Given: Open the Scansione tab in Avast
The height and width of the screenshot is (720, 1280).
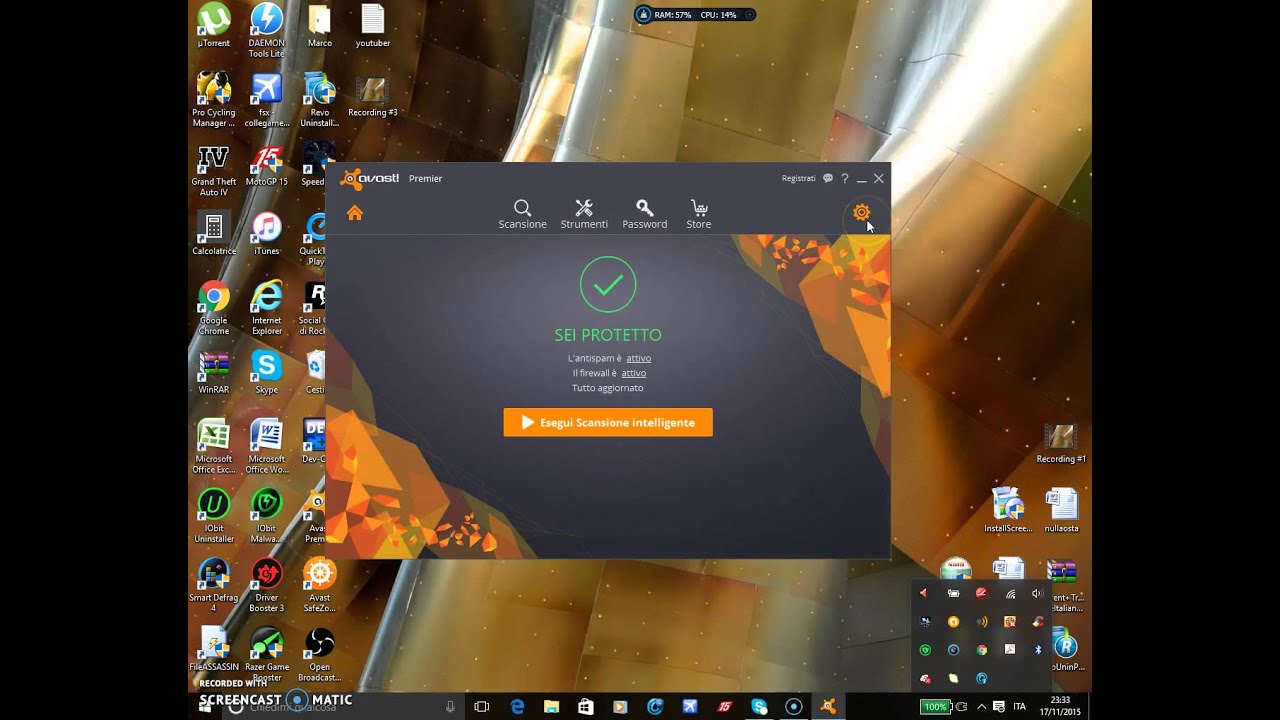Looking at the screenshot, I should (x=522, y=214).
